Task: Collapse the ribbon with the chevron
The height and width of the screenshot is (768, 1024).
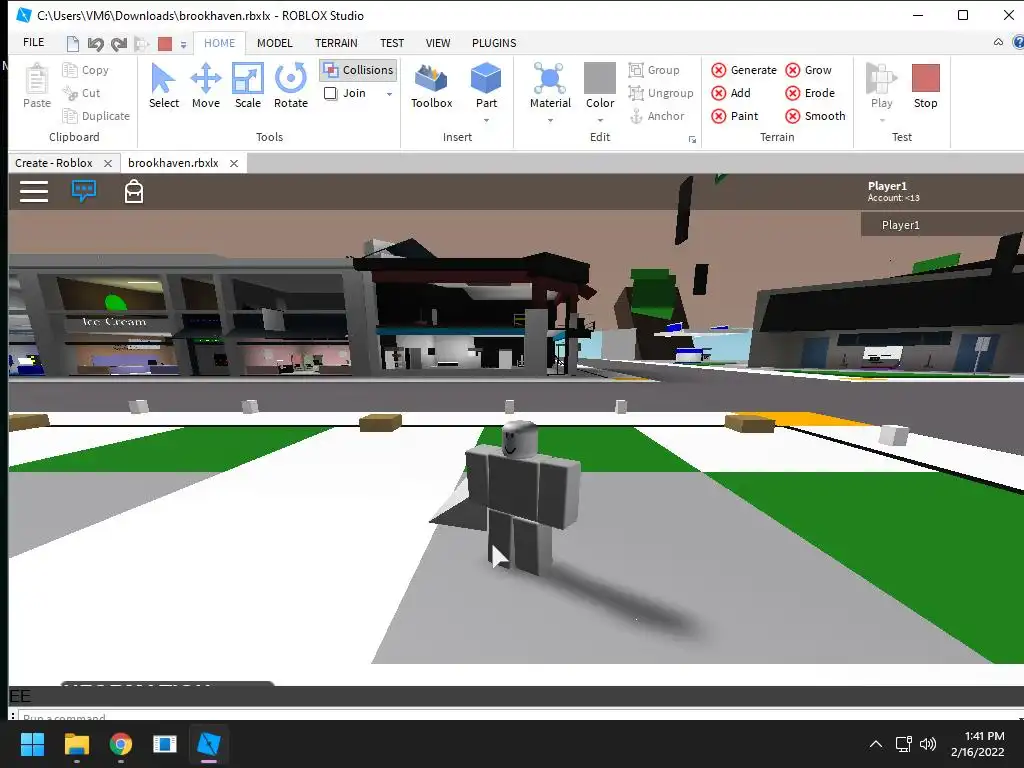Action: click(998, 42)
